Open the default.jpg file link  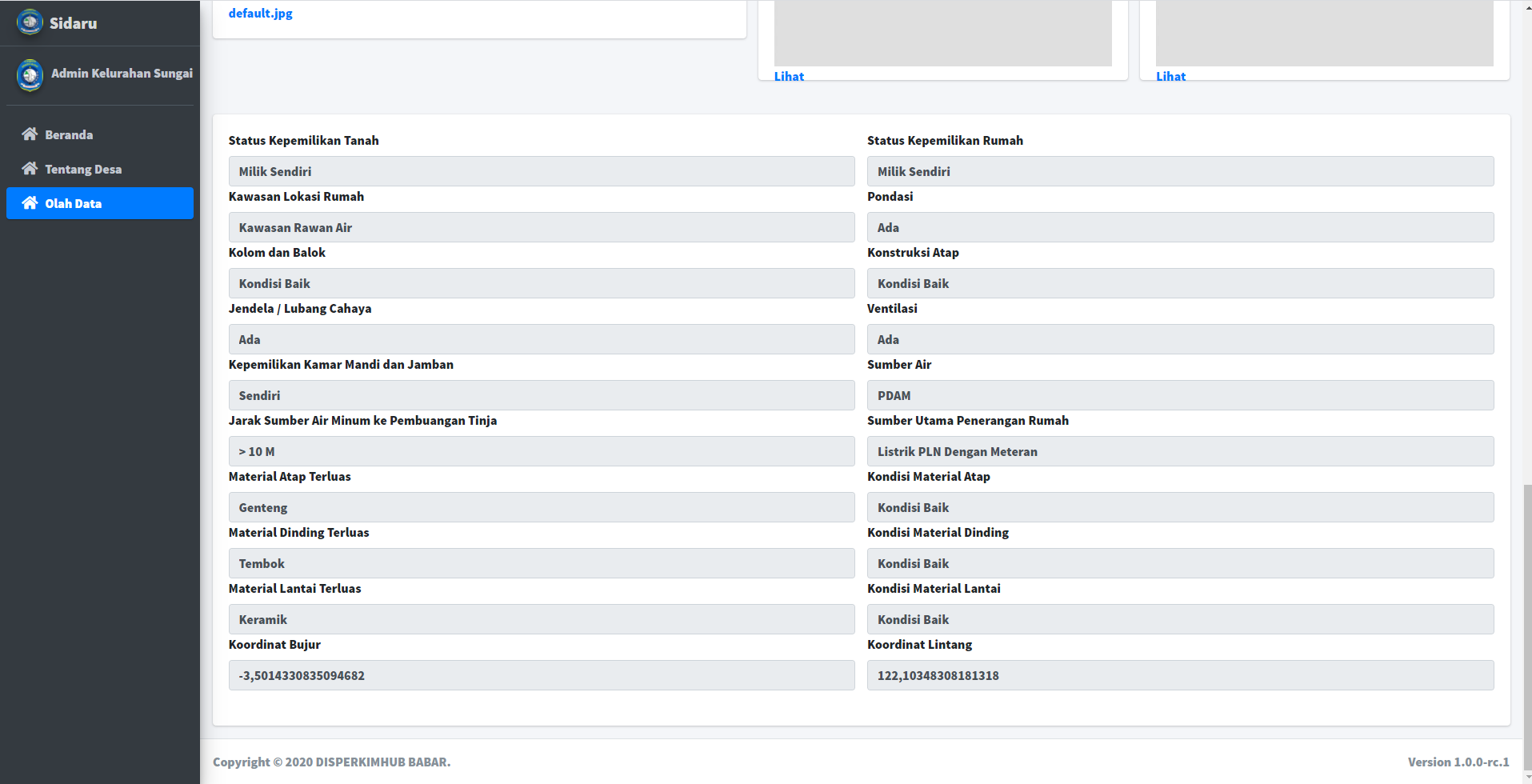coord(260,13)
